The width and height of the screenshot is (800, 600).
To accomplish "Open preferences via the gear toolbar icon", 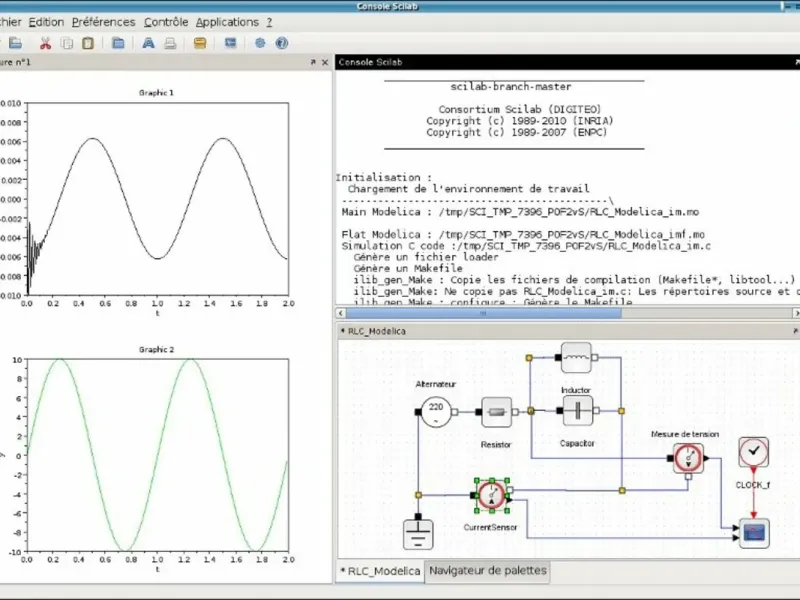I will (260, 43).
